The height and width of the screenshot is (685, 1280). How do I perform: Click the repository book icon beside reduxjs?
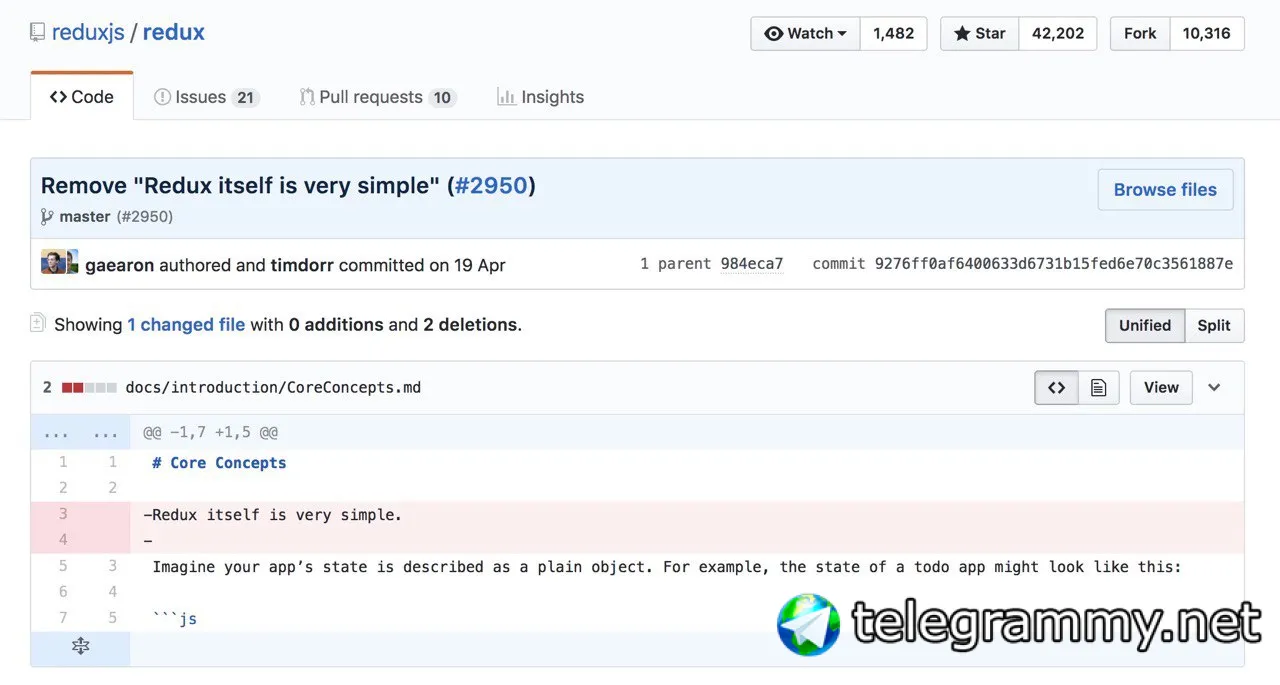38,33
